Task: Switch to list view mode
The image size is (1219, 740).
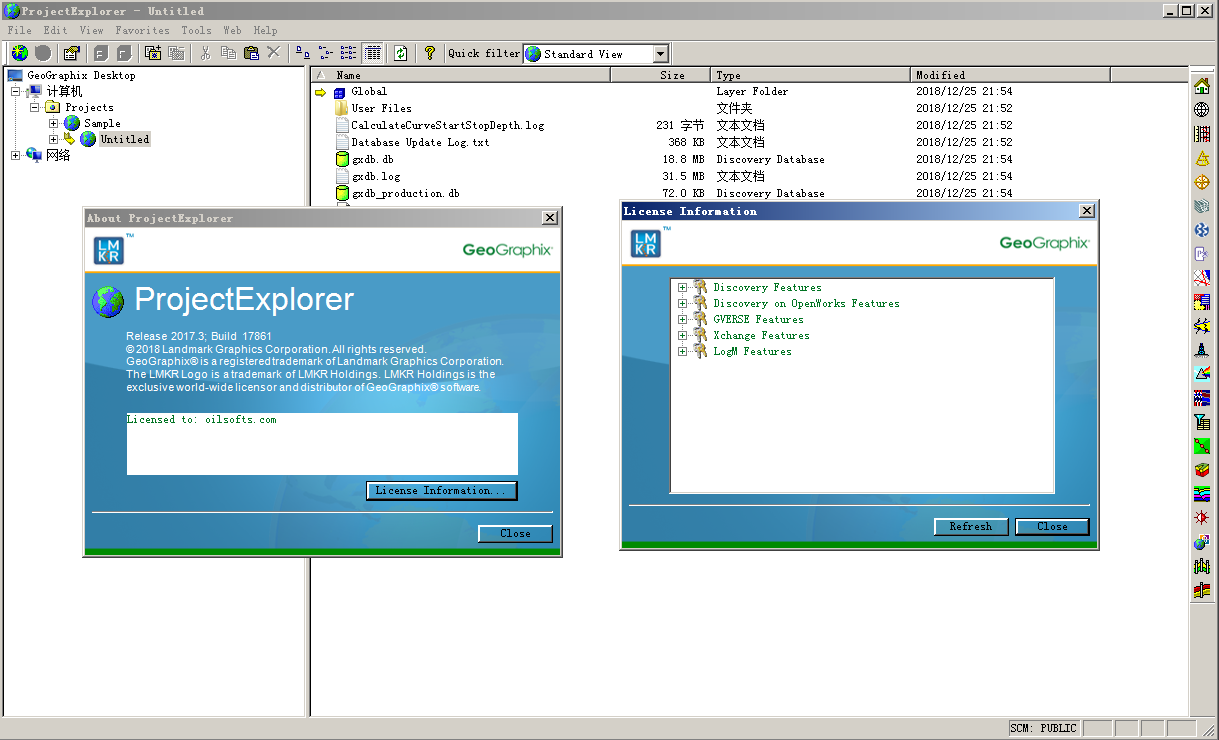Action: [x=349, y=53]
